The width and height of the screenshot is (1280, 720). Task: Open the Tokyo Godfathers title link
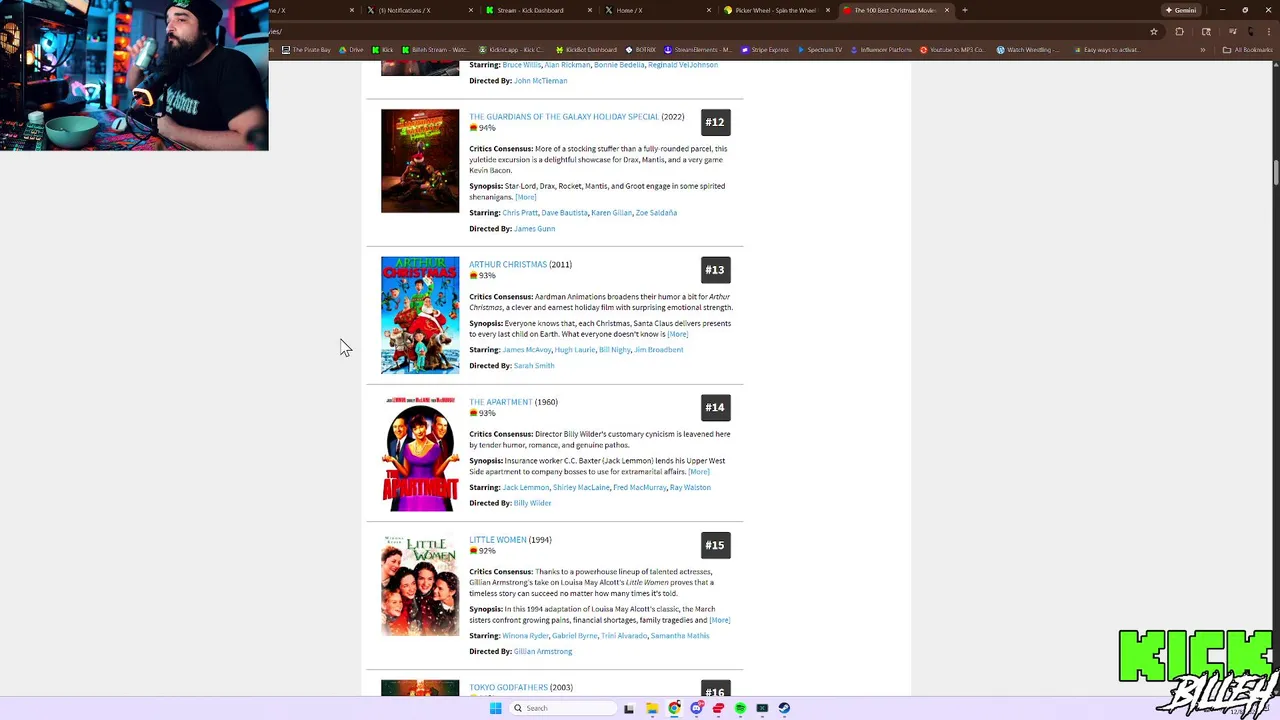pyautogui.click(x=508, y=688)
